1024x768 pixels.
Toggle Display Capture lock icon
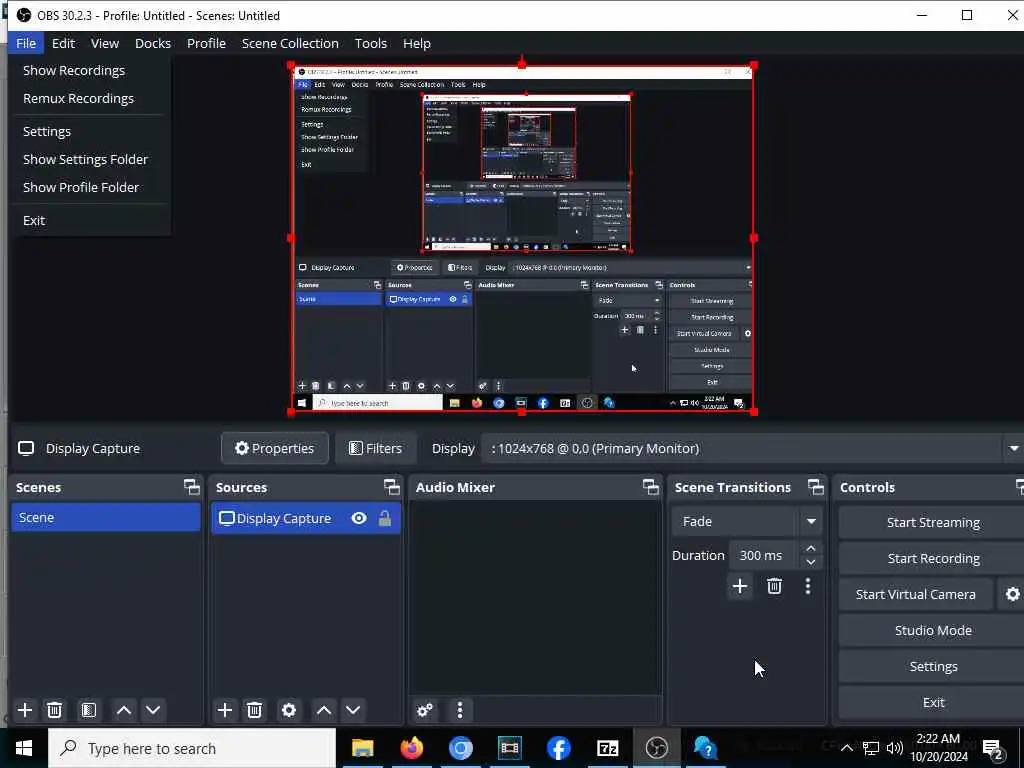tap(385, 519)
